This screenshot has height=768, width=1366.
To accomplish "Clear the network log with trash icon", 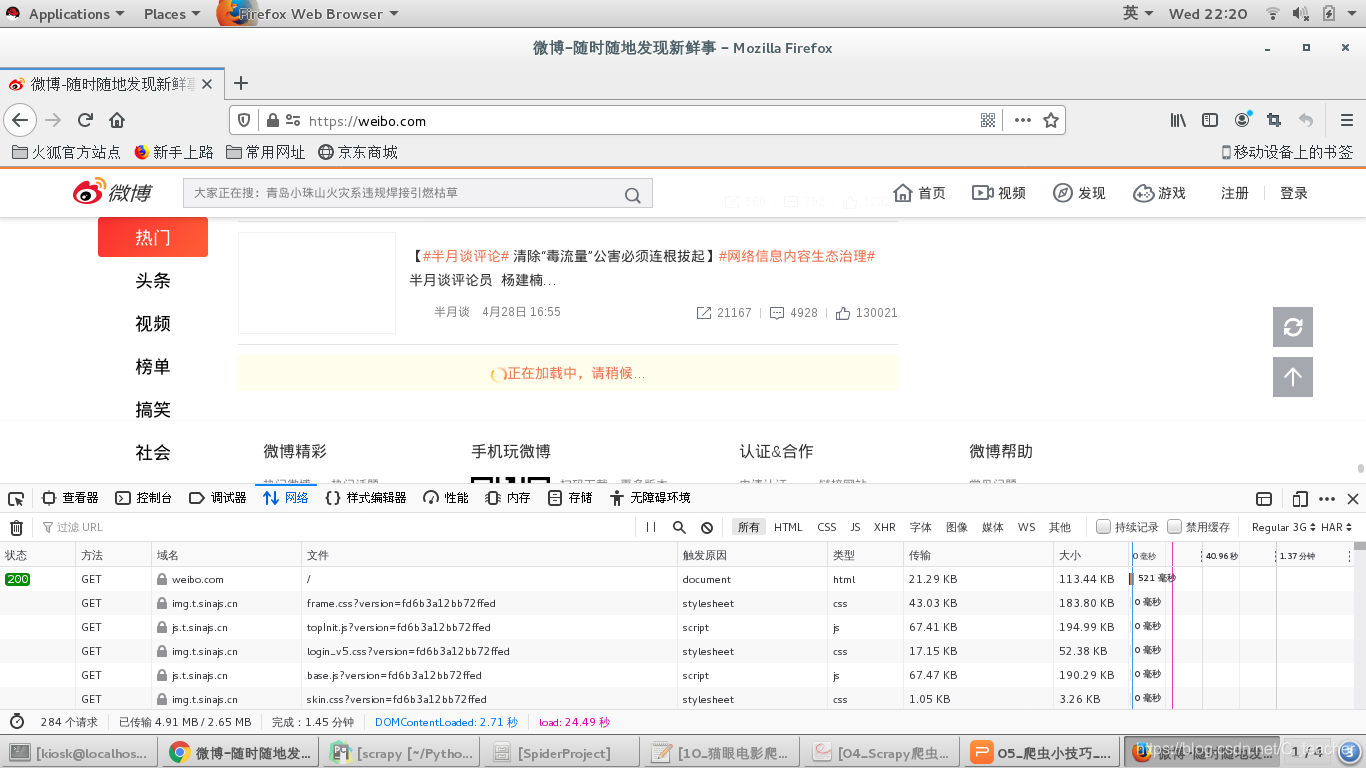I will pyautogui.click(x=16, y=527).
